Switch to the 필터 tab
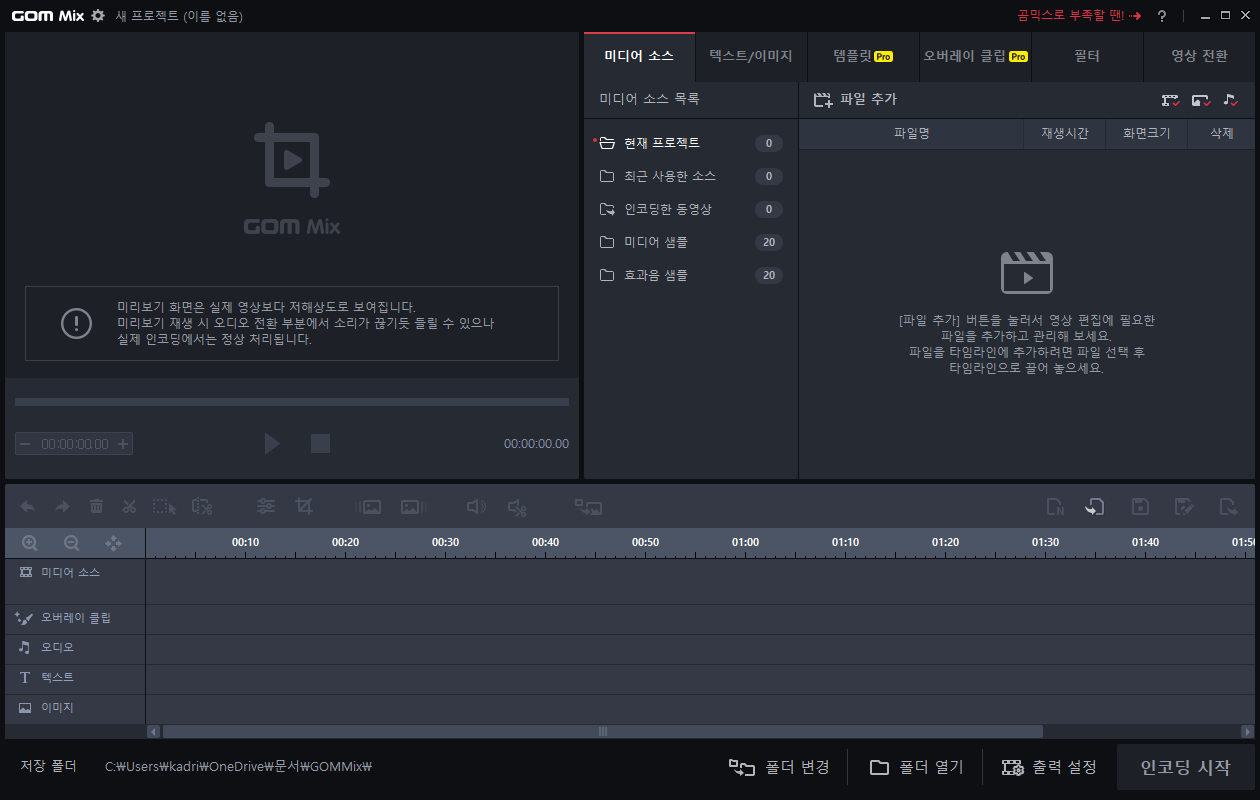Screen dimensions: 1260x800 click(x=1087, y=57)
